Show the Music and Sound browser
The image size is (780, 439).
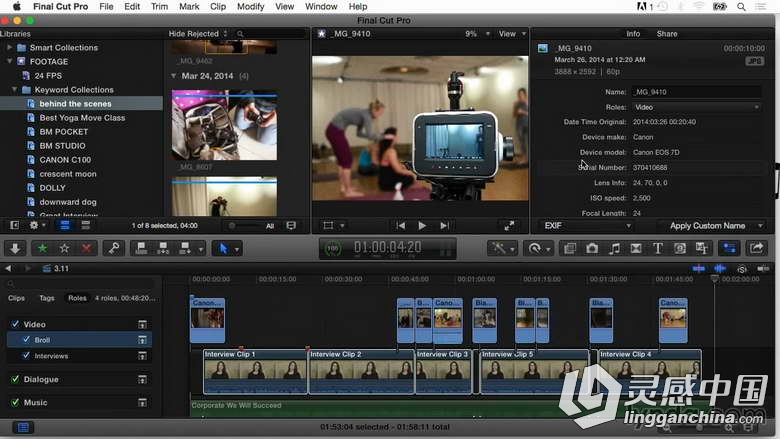click(x=614, y=248)
